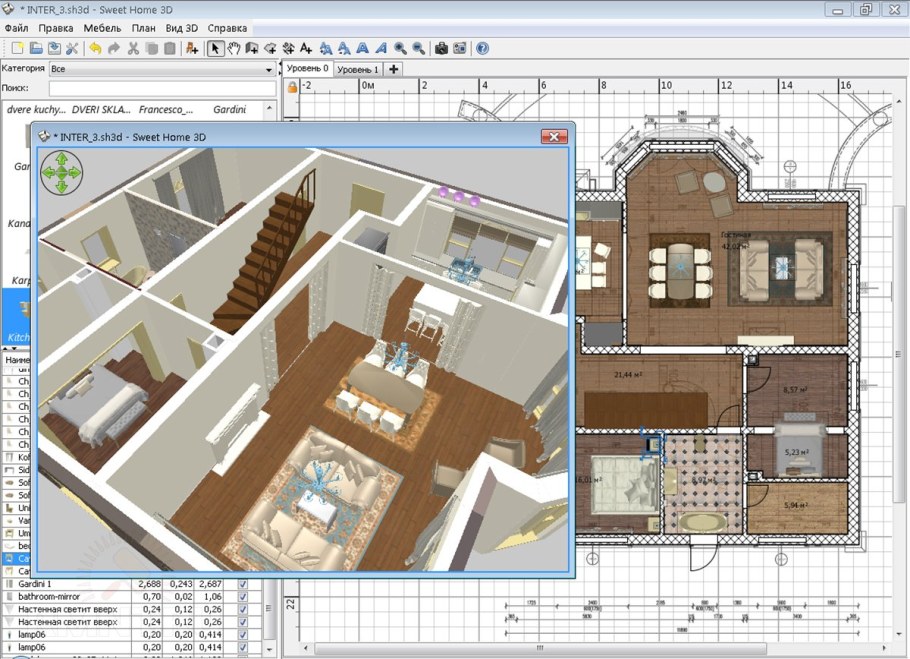Image resolution: width=910 pixels, height=659 pixels.
Task: Select the add text tool
Action: (306, 48)
